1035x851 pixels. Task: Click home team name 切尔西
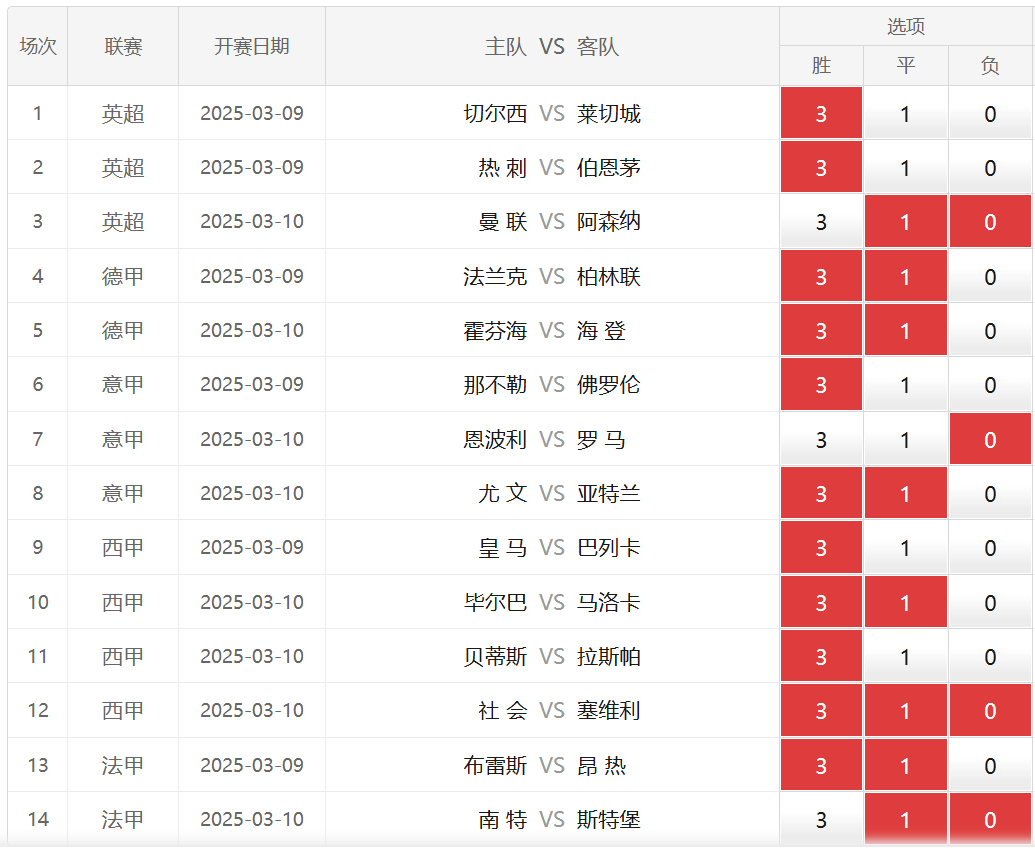coord(495,114)
